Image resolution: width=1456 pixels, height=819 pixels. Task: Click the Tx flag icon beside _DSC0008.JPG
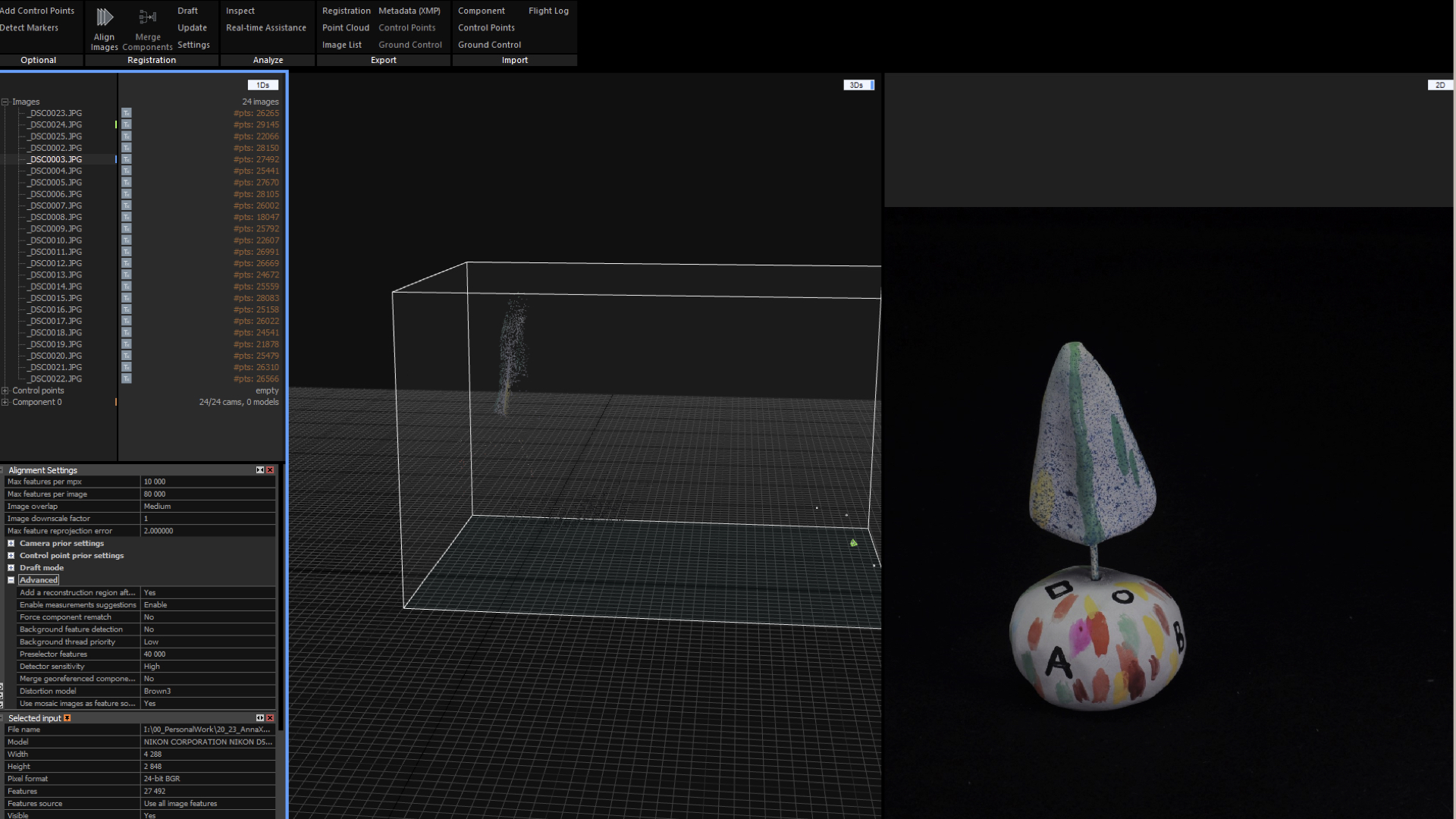pos(127,217)
